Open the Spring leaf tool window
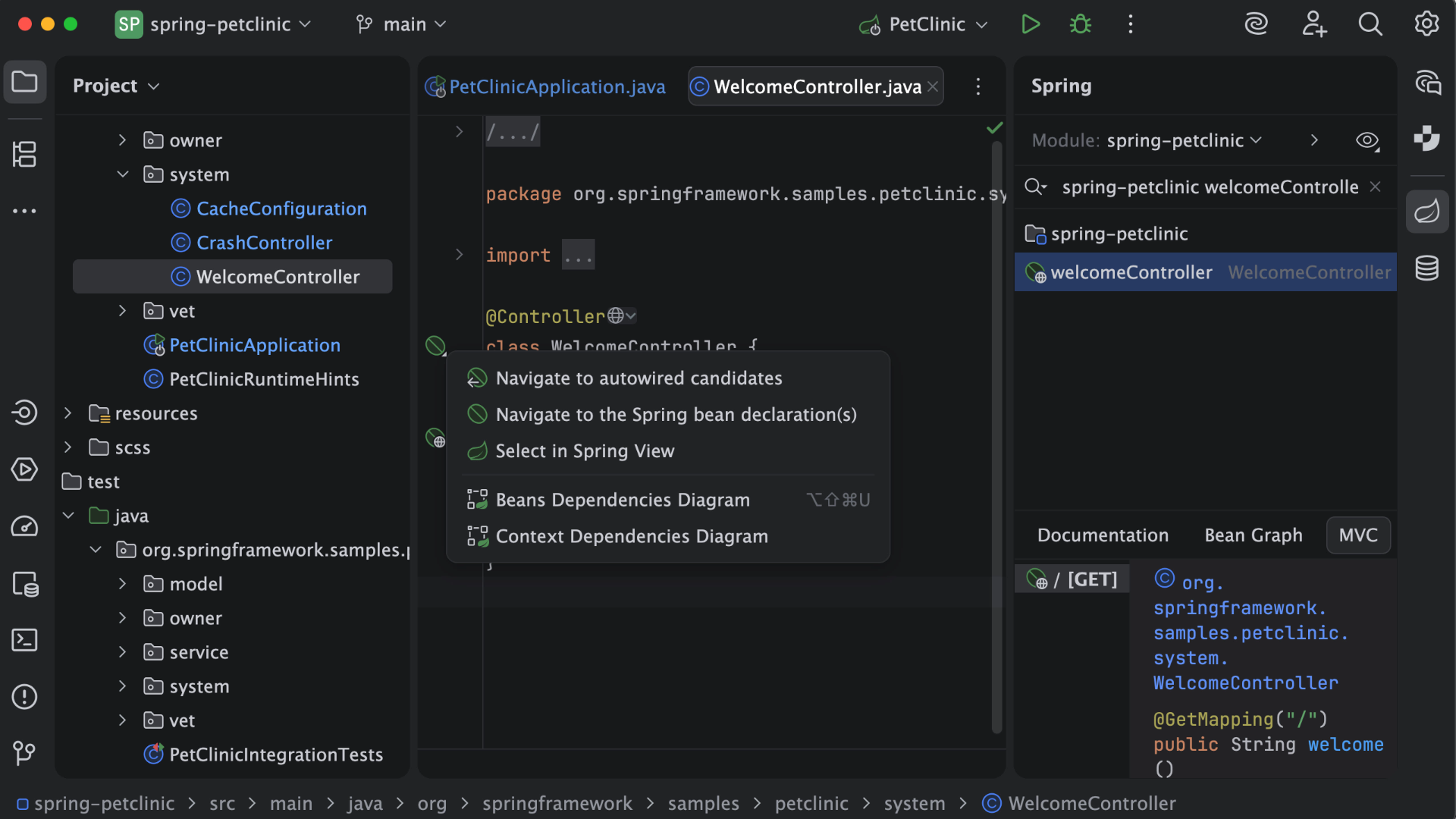The image size is (1456, 819). 1427,212
